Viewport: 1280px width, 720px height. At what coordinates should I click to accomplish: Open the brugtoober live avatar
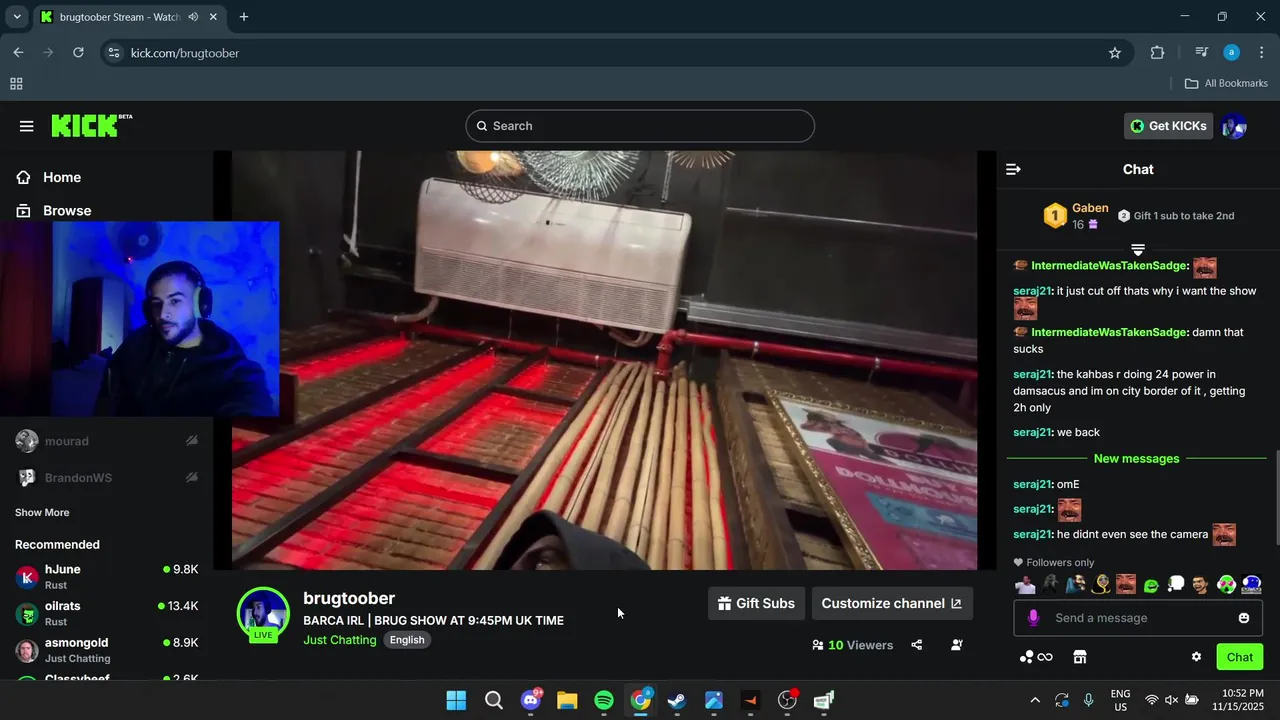(x=263, y=613)
